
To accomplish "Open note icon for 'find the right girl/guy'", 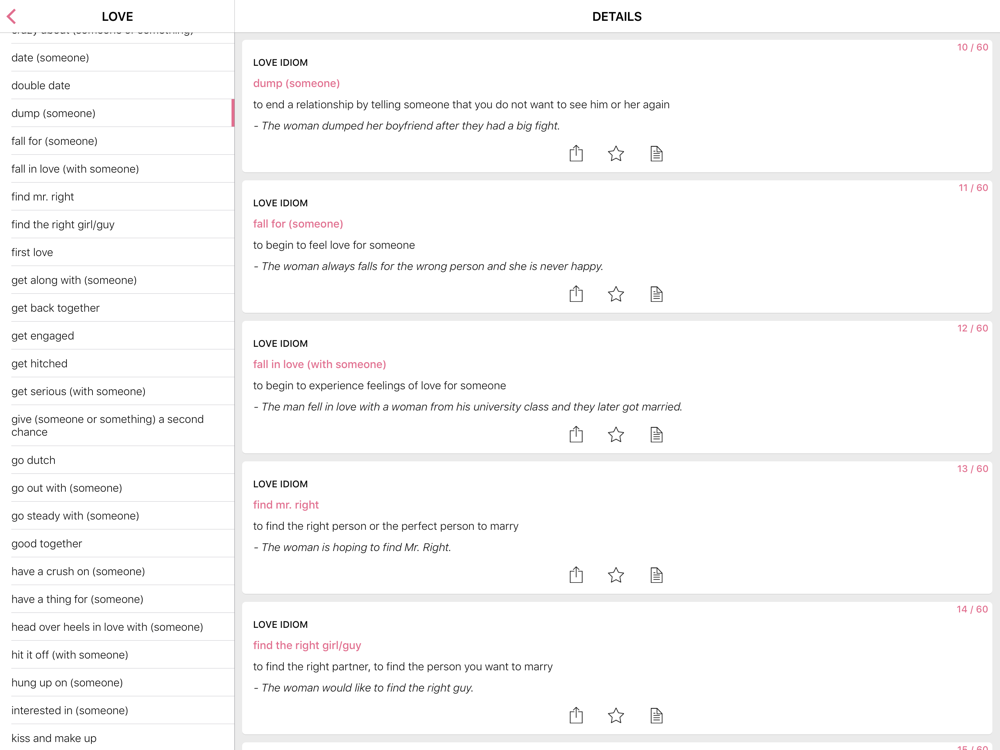I will click(x=656, y=715).
